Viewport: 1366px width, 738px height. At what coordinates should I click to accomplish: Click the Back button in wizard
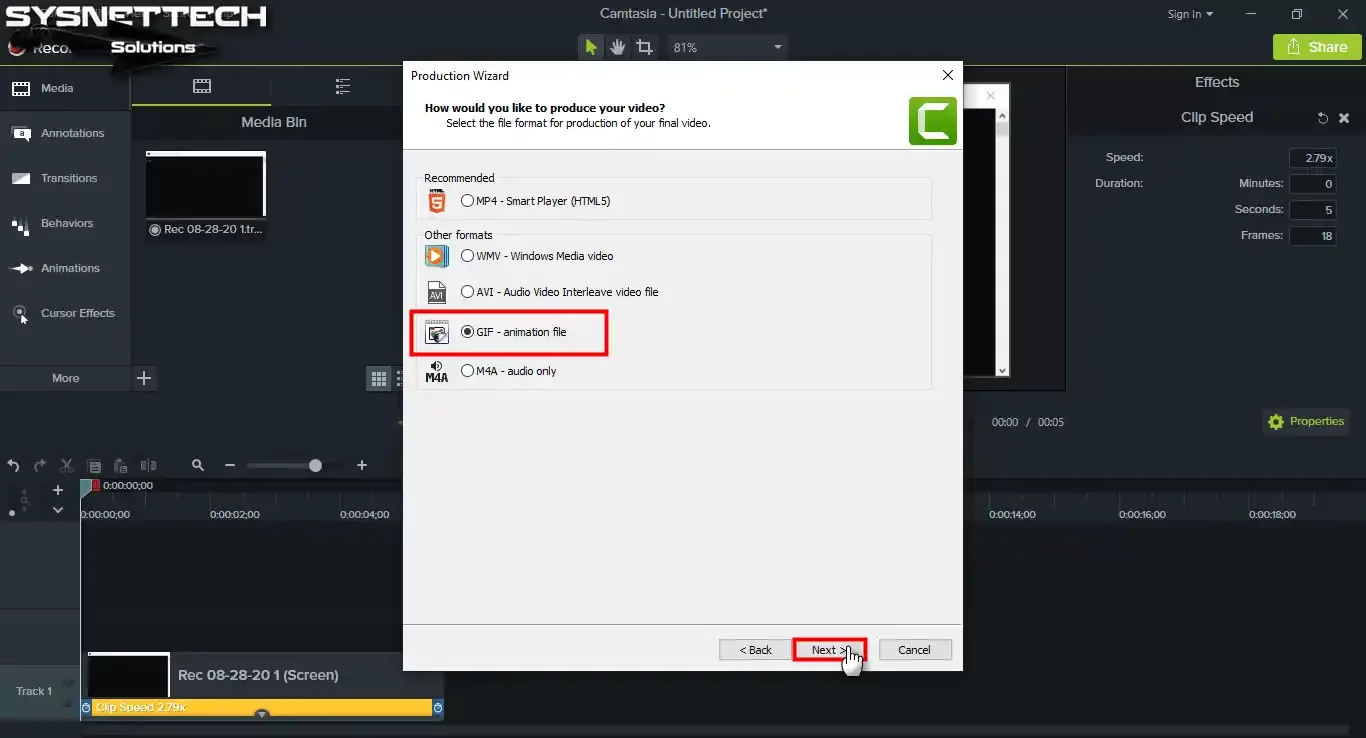pos(755,650)
